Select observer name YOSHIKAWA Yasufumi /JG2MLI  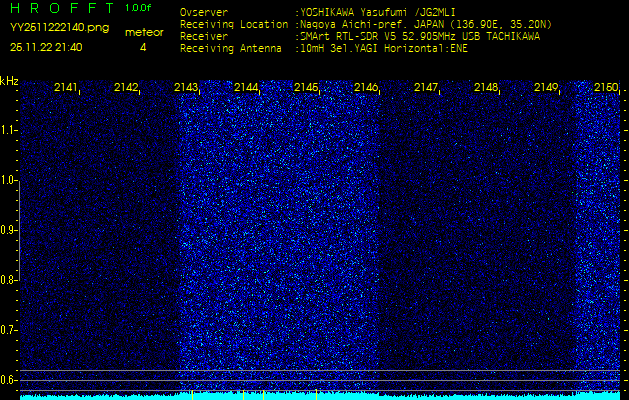(x=378, y=12)
